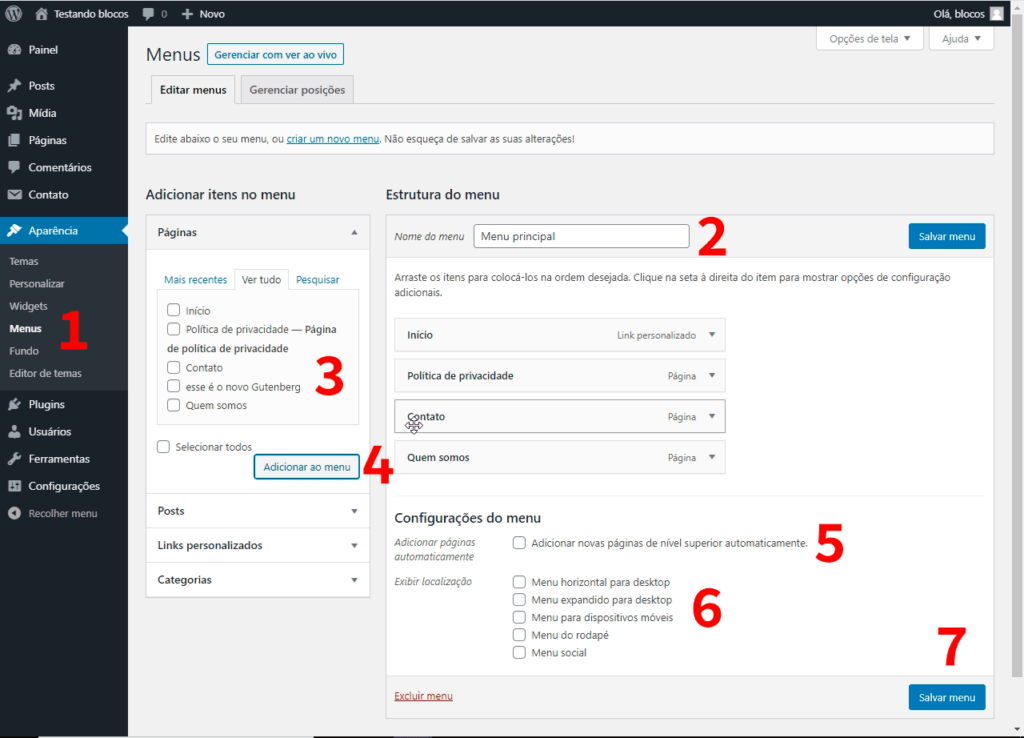Enable adding new top-level pages automatically
Screen dimensions: 1024x738
point(519,543)
